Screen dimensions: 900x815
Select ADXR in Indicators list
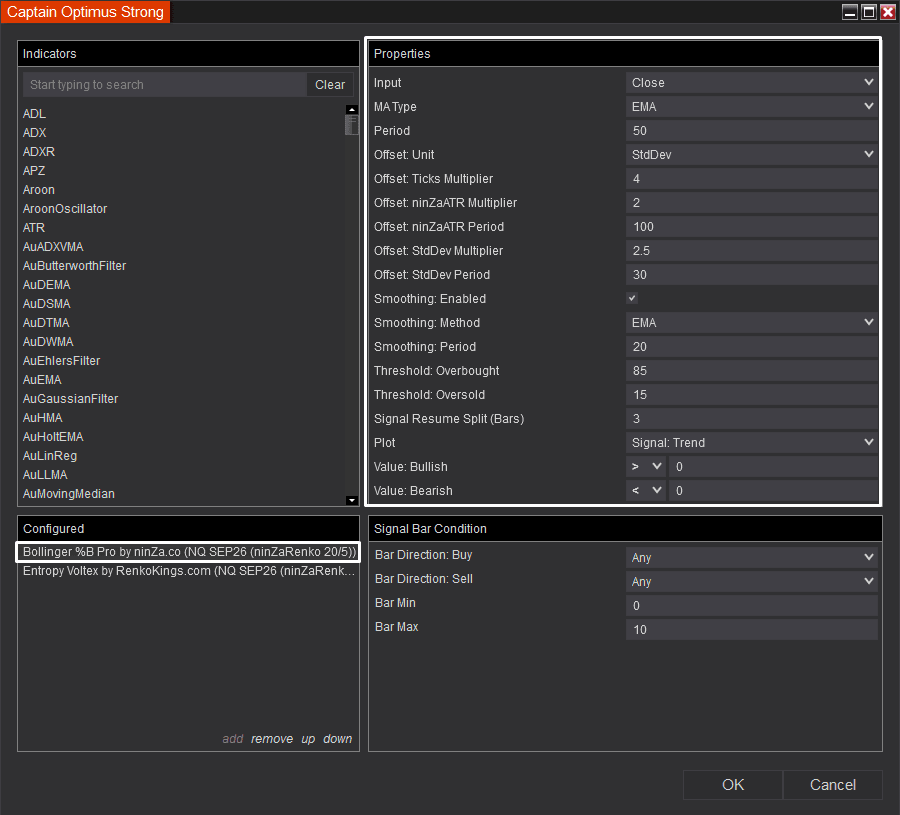pyautogui.click(x=39, y=152)
